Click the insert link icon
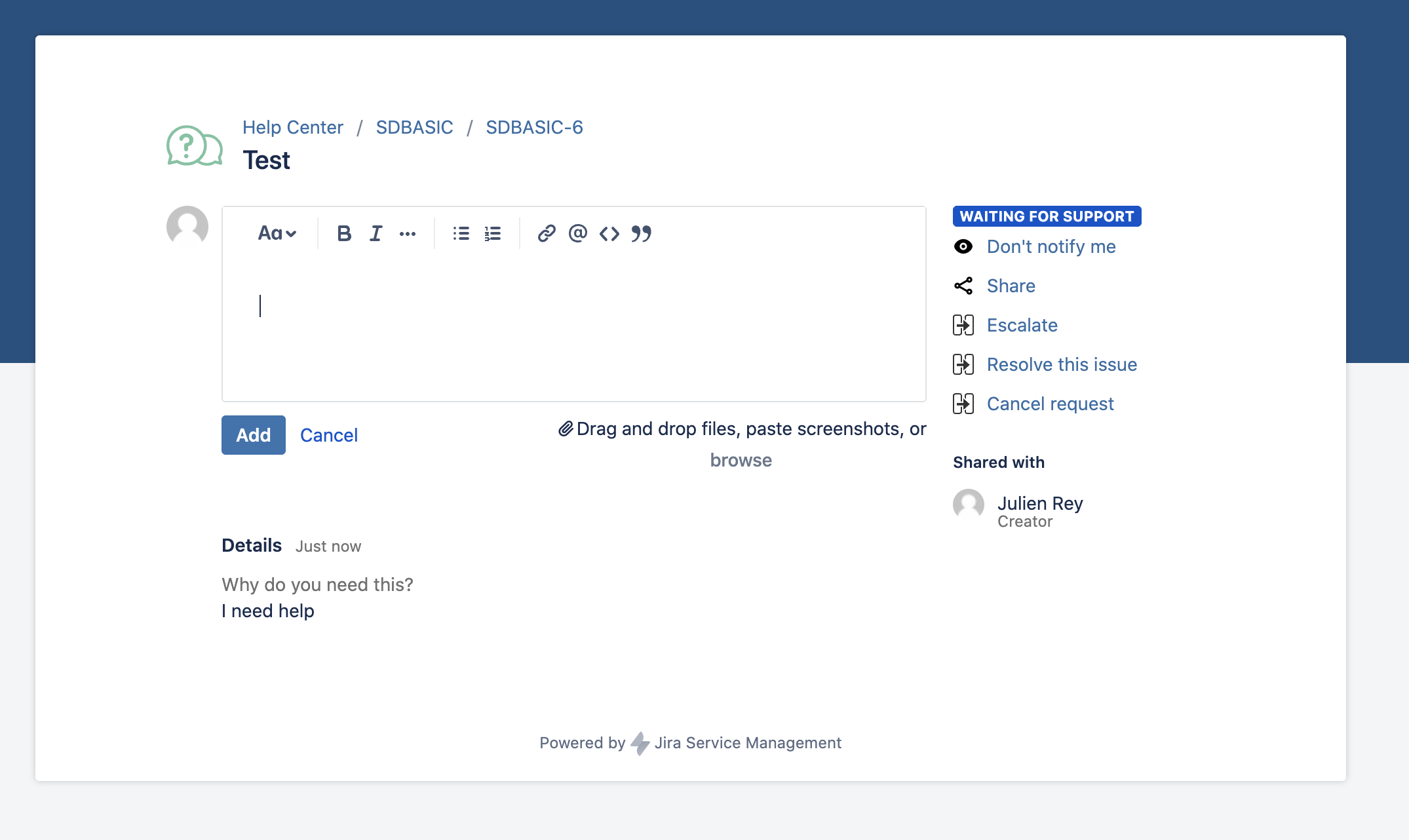Screen dimensions: 1409x840 tap(547, 233)
